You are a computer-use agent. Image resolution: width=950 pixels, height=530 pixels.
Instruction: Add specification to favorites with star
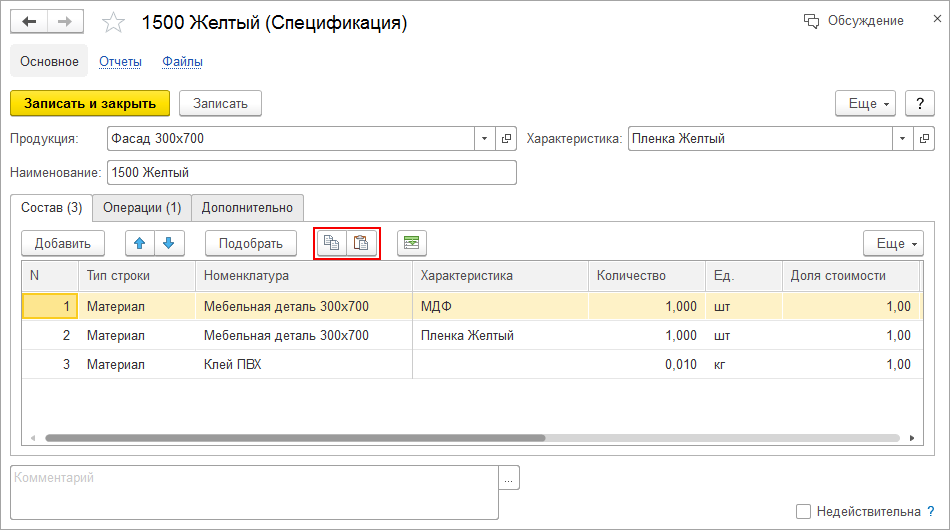114,23
